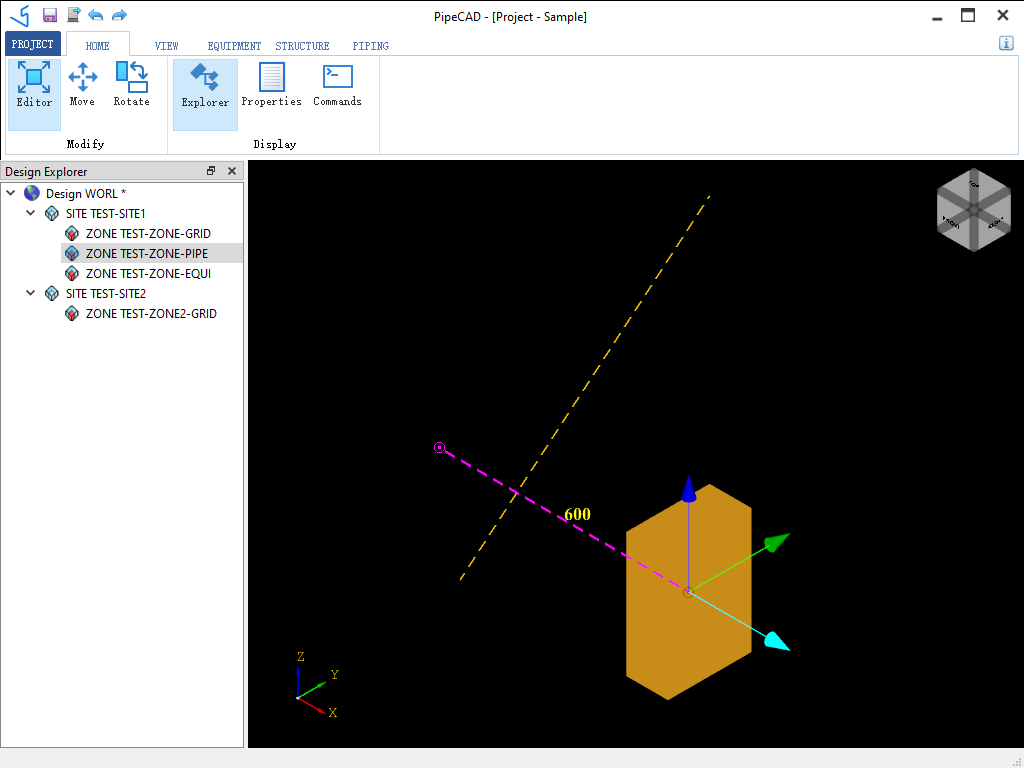Collapse the SITE TEST-SITE2 node

tap(31, 293)
